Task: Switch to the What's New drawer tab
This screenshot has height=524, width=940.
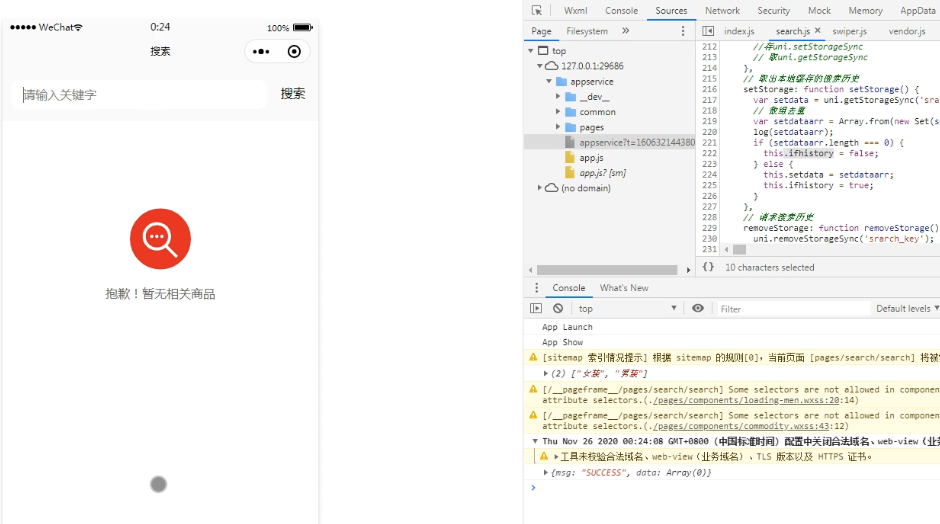Action: 623,288
